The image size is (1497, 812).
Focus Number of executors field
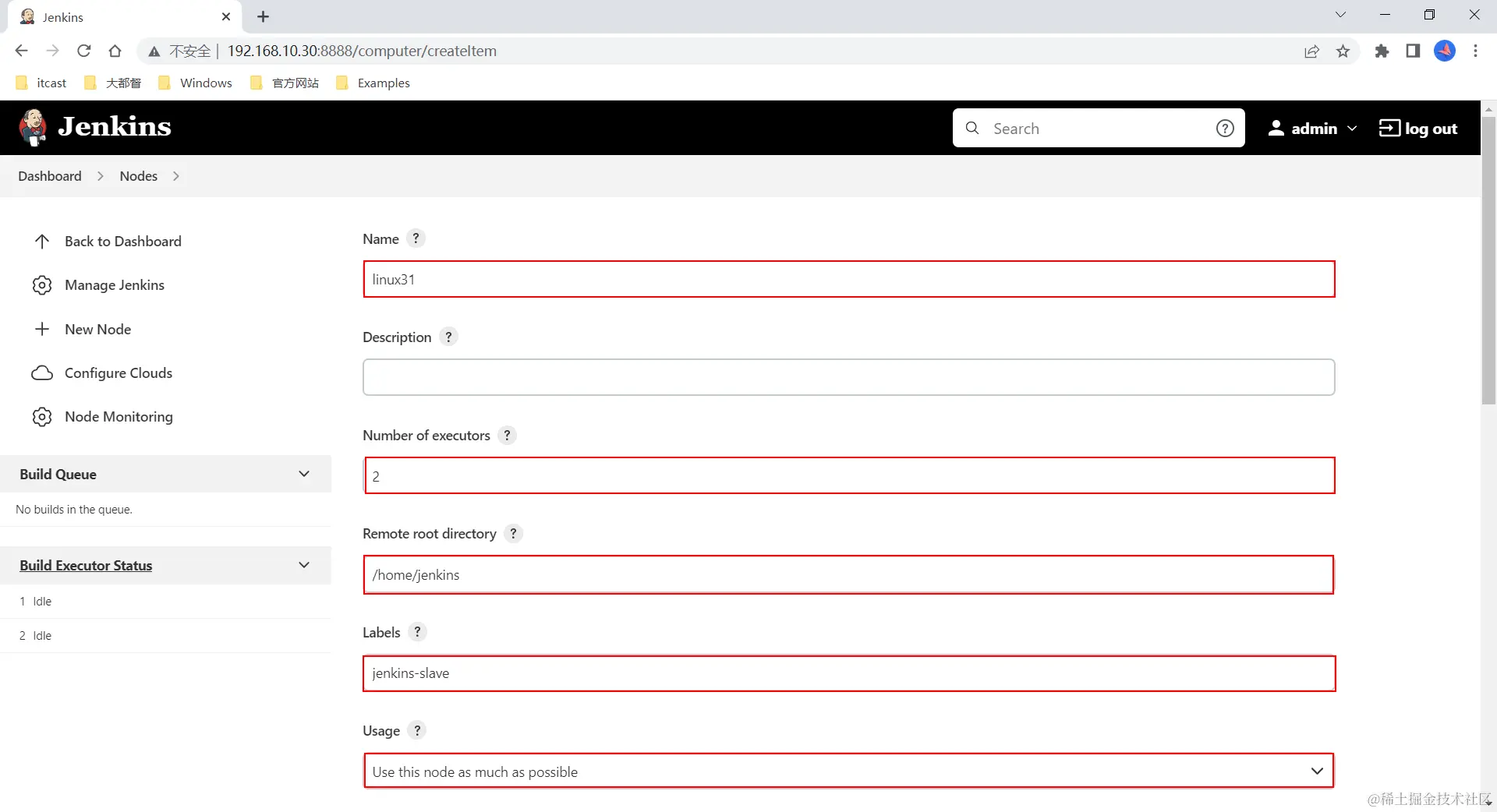(x=849, y=475)
